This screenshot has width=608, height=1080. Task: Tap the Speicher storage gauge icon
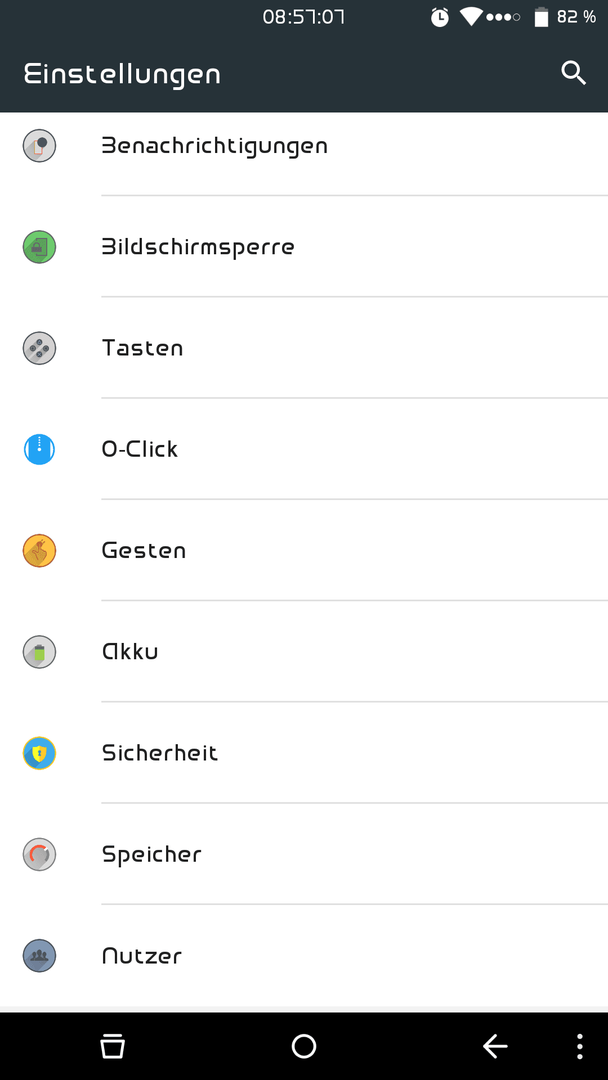click(x=39, y=854)
